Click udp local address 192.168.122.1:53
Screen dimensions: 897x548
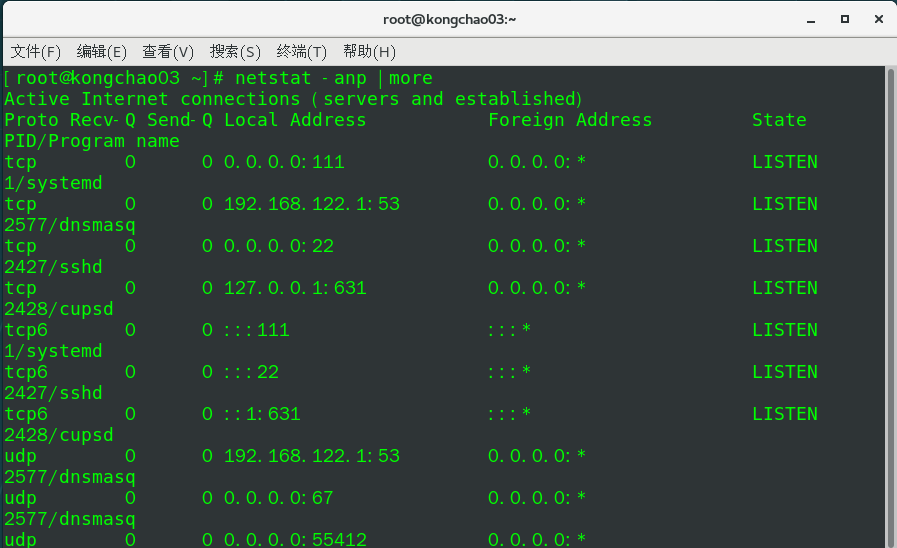coord(312,456)
